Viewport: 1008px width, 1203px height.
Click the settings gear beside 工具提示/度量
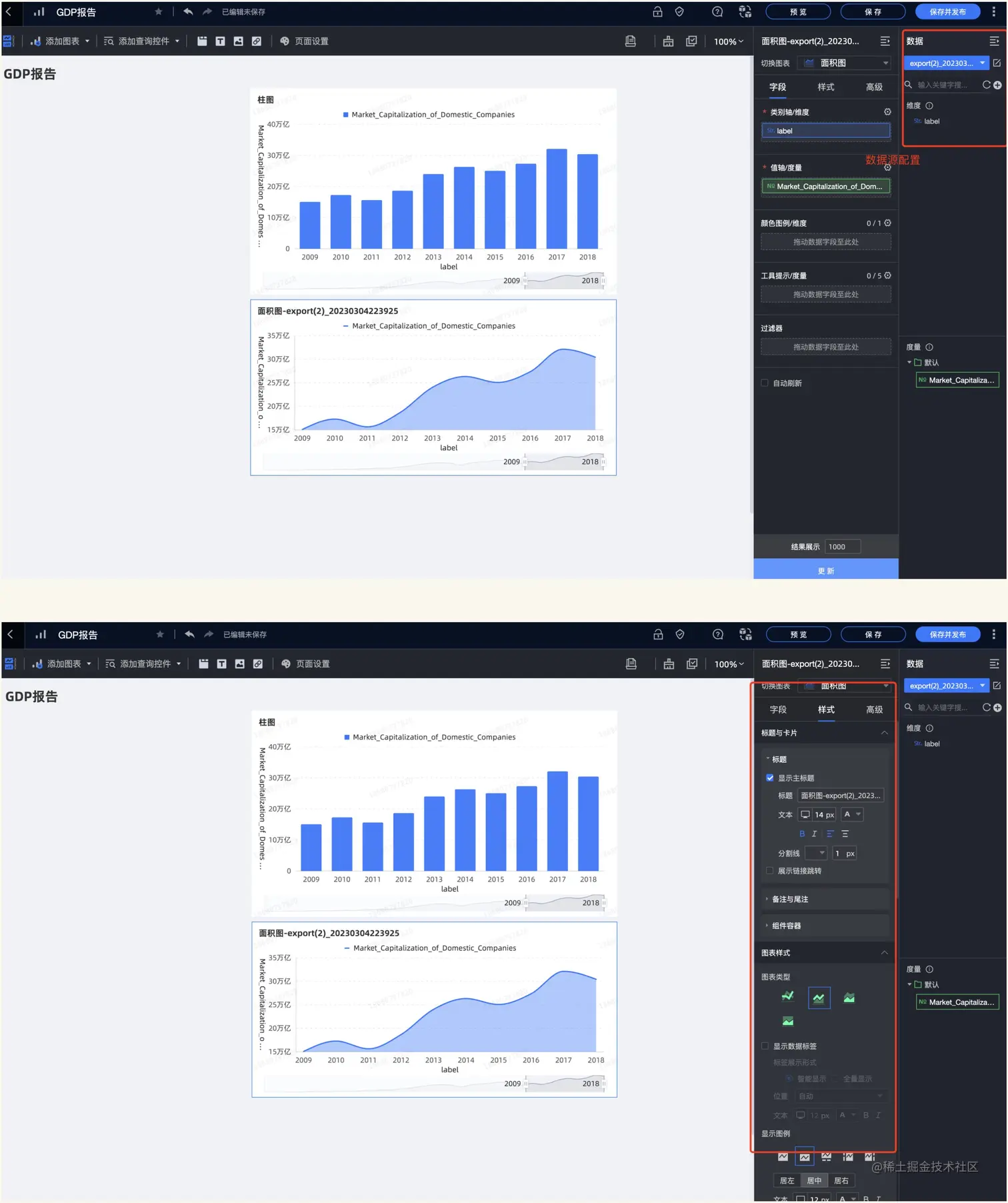(x=887, y=275)
